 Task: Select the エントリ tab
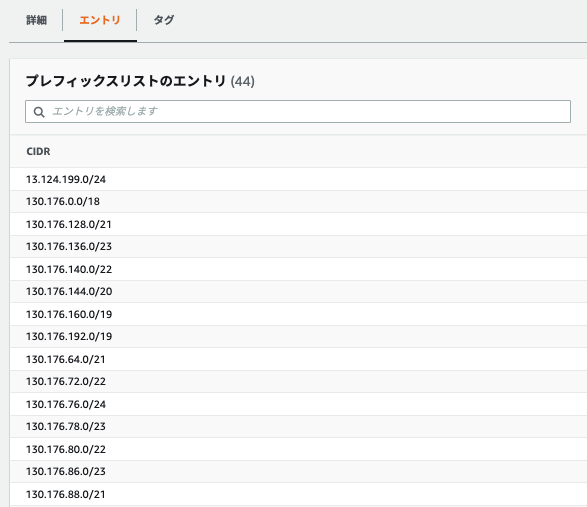click(100, 20)
